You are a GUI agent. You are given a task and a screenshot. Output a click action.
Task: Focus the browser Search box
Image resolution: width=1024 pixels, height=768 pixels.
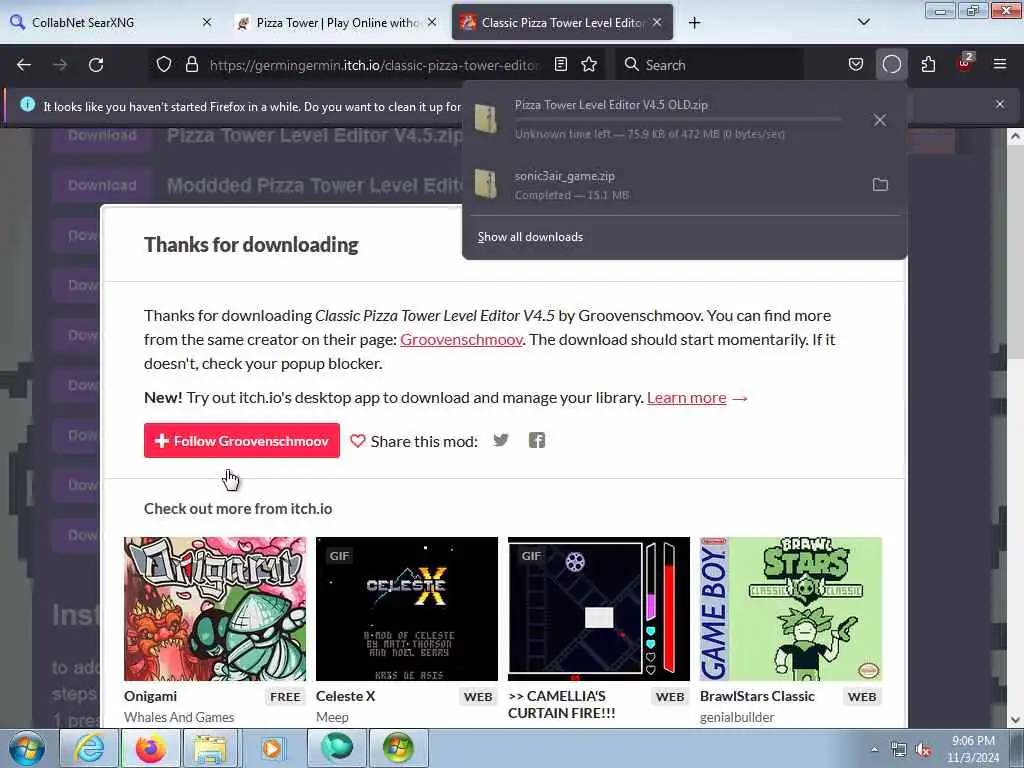(x=710, y=65)
